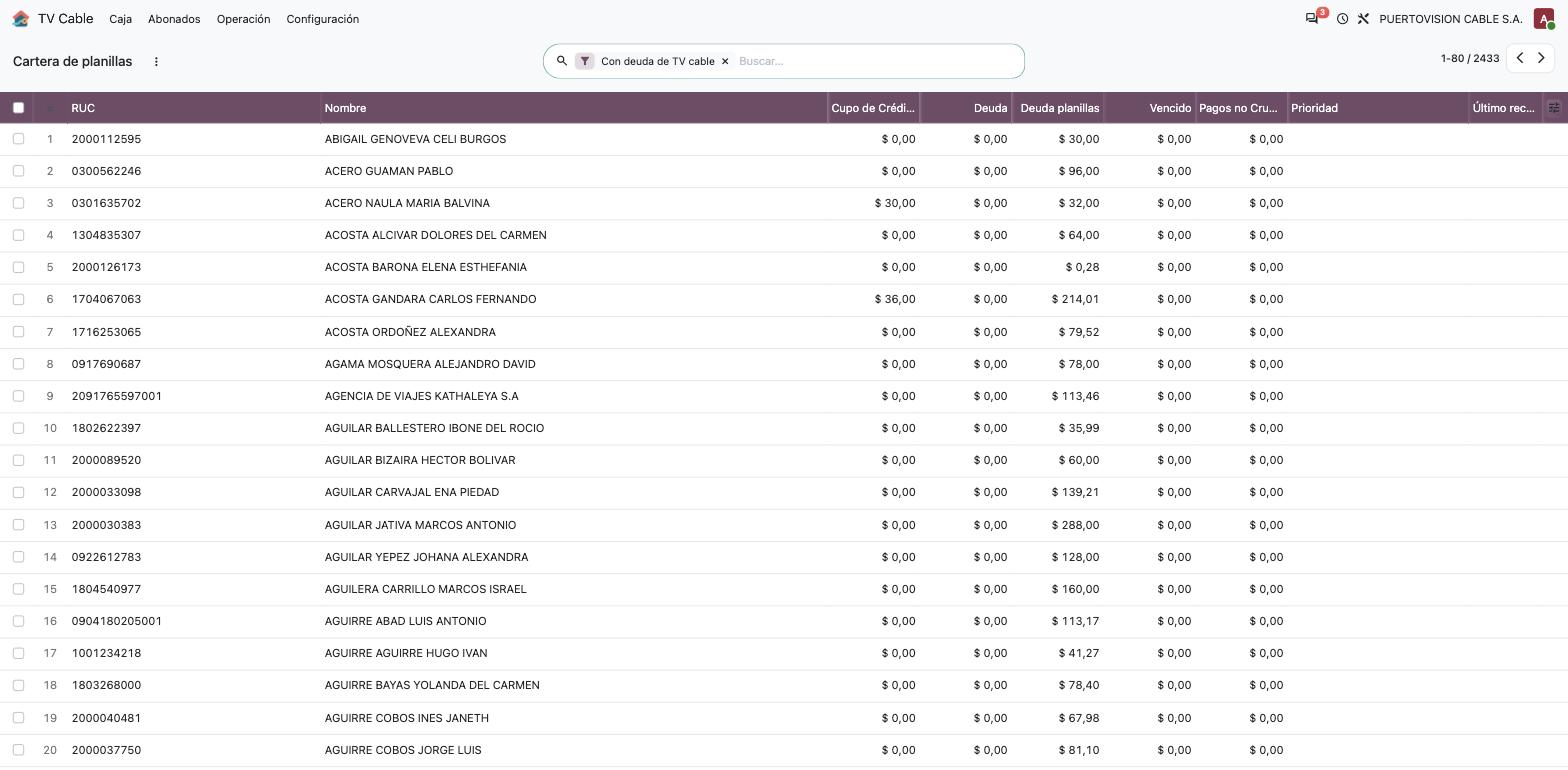Open the debug tools wrench icon
The width and height of the screenshot is (1568, 770).
(x=1363, y=19)
